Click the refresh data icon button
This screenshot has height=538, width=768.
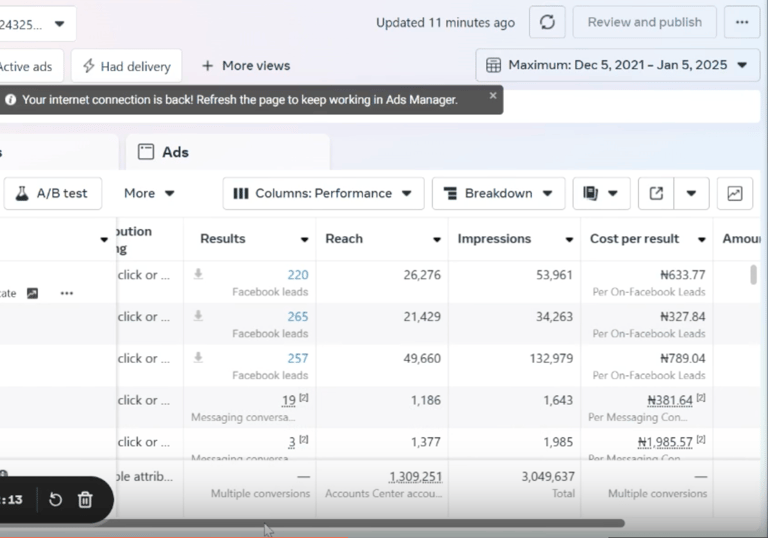pyautogui.click(x=547, y=22)
